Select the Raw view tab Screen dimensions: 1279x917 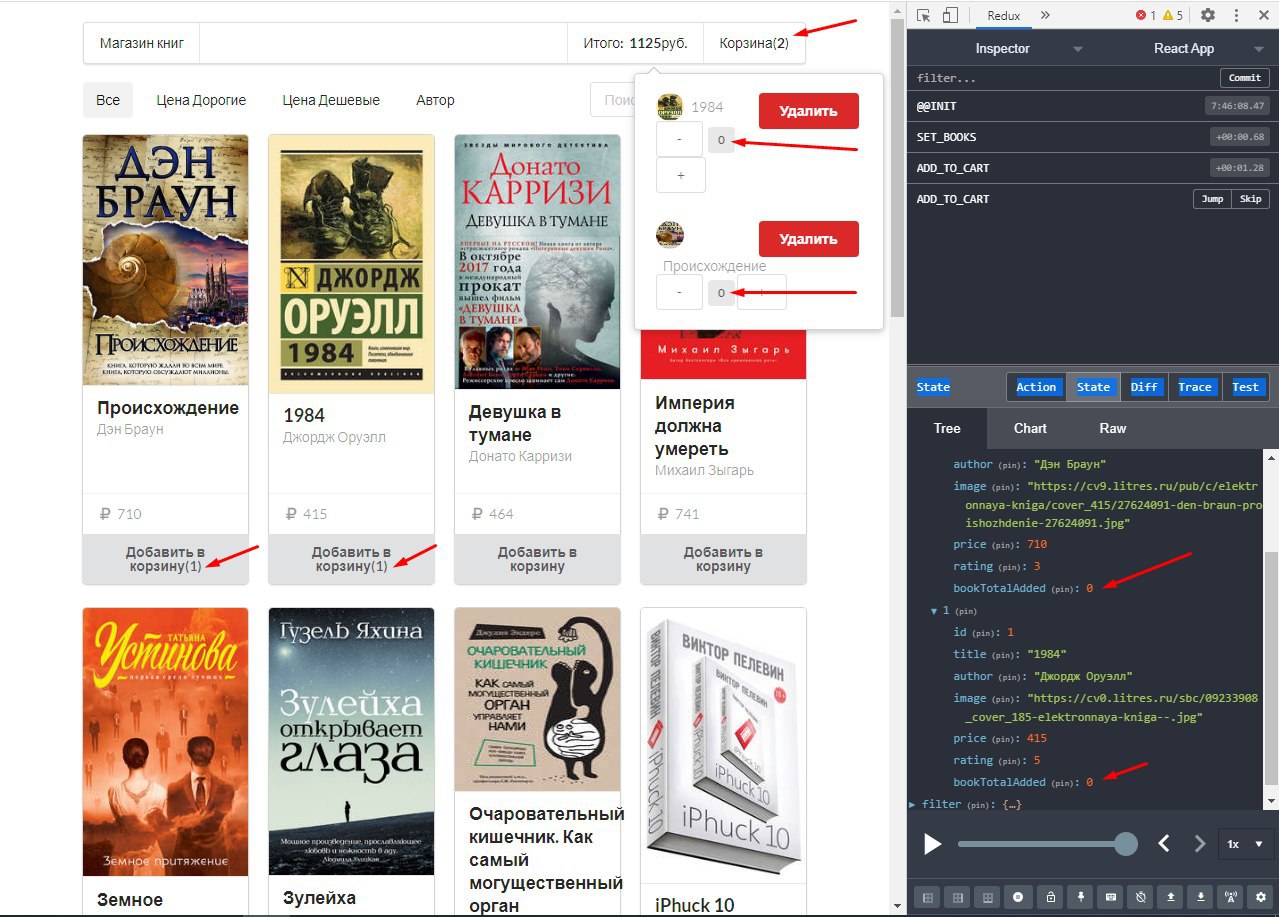[1113, 428]
